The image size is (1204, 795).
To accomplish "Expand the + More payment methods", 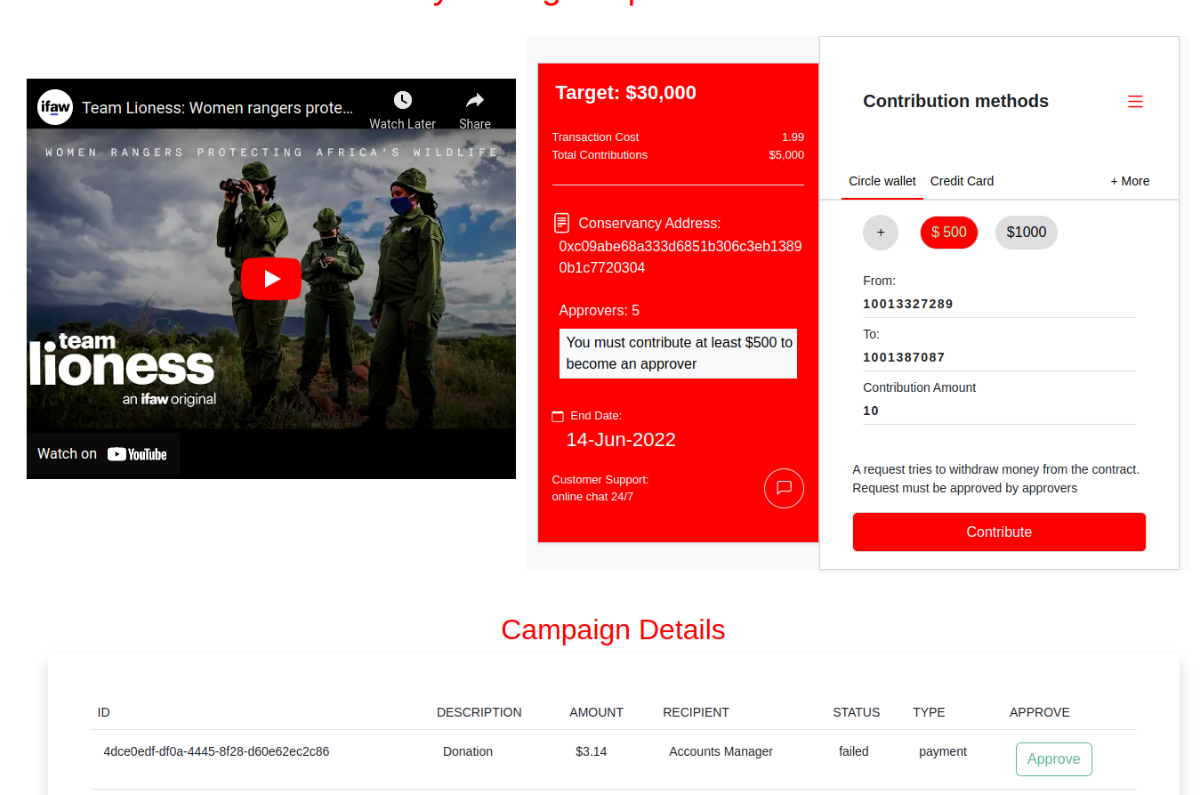I will [x=1129, y=181].
